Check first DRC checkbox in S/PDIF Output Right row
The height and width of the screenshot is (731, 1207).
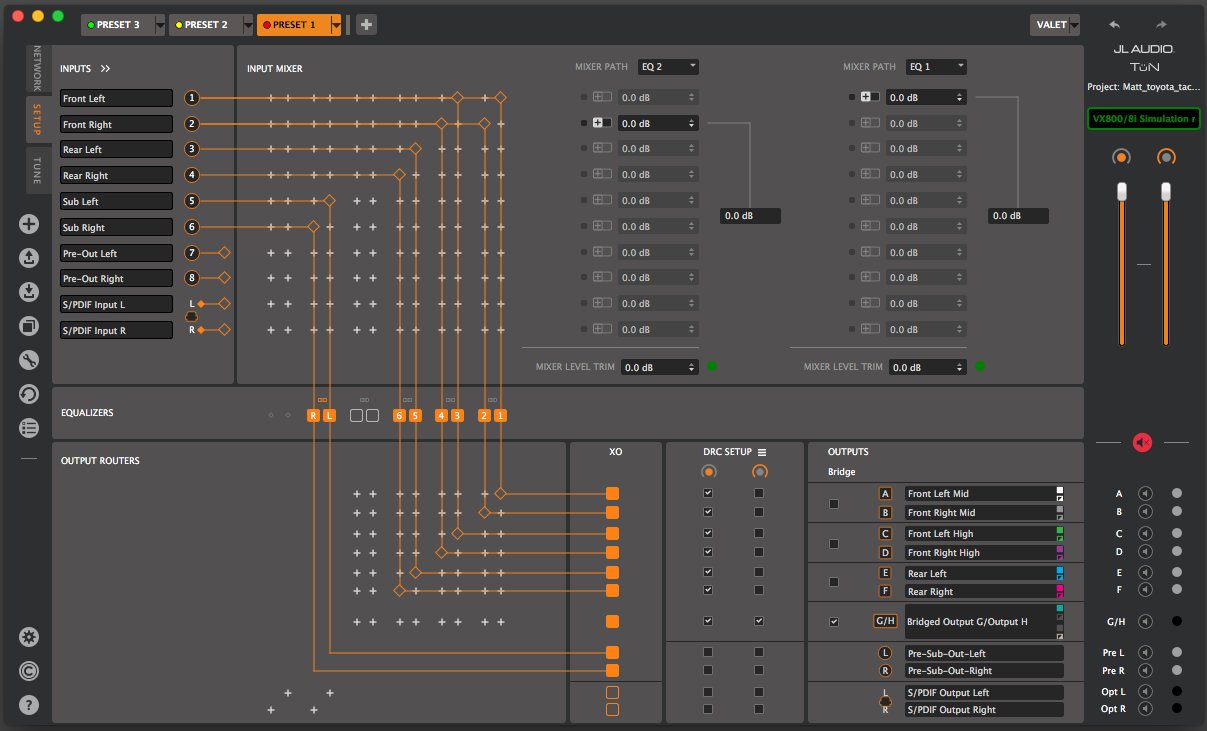[708, 709]
